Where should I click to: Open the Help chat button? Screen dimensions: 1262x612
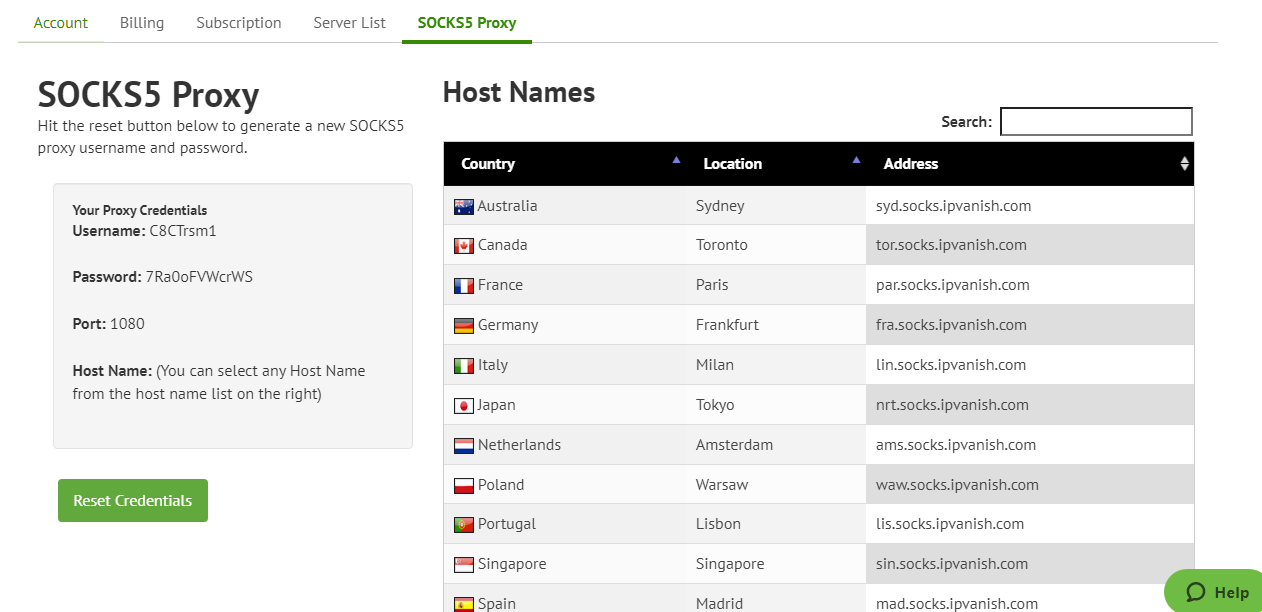1214,592
